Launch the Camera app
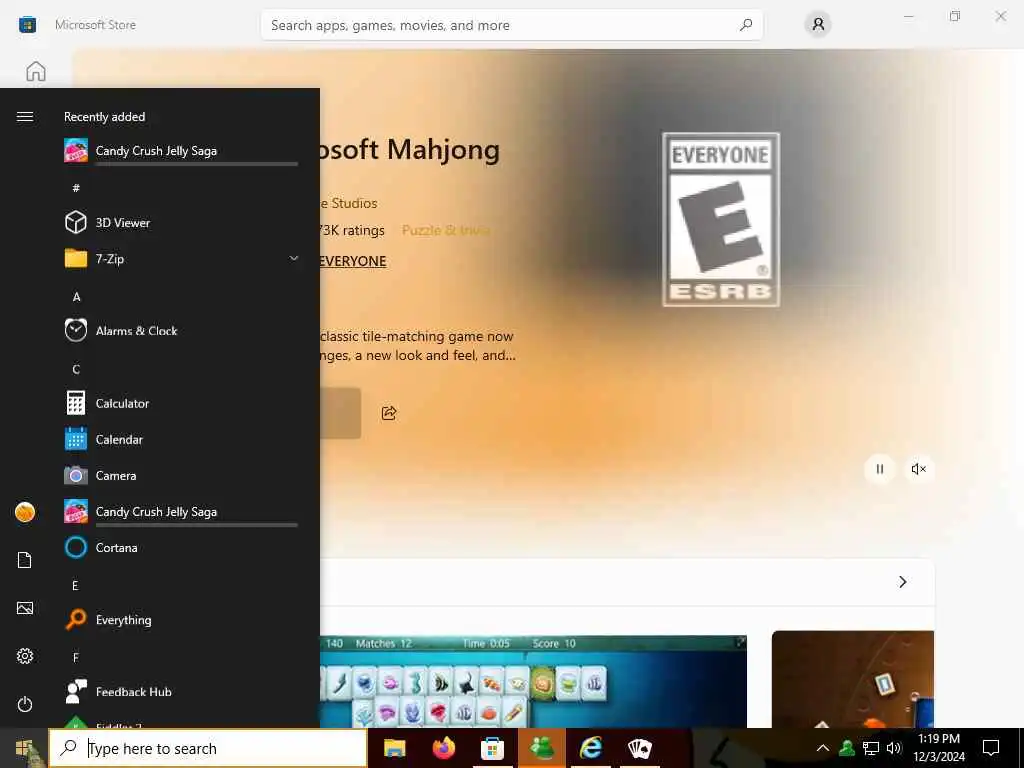This screenshot has height=768, width=1024. tap(181, 475)
